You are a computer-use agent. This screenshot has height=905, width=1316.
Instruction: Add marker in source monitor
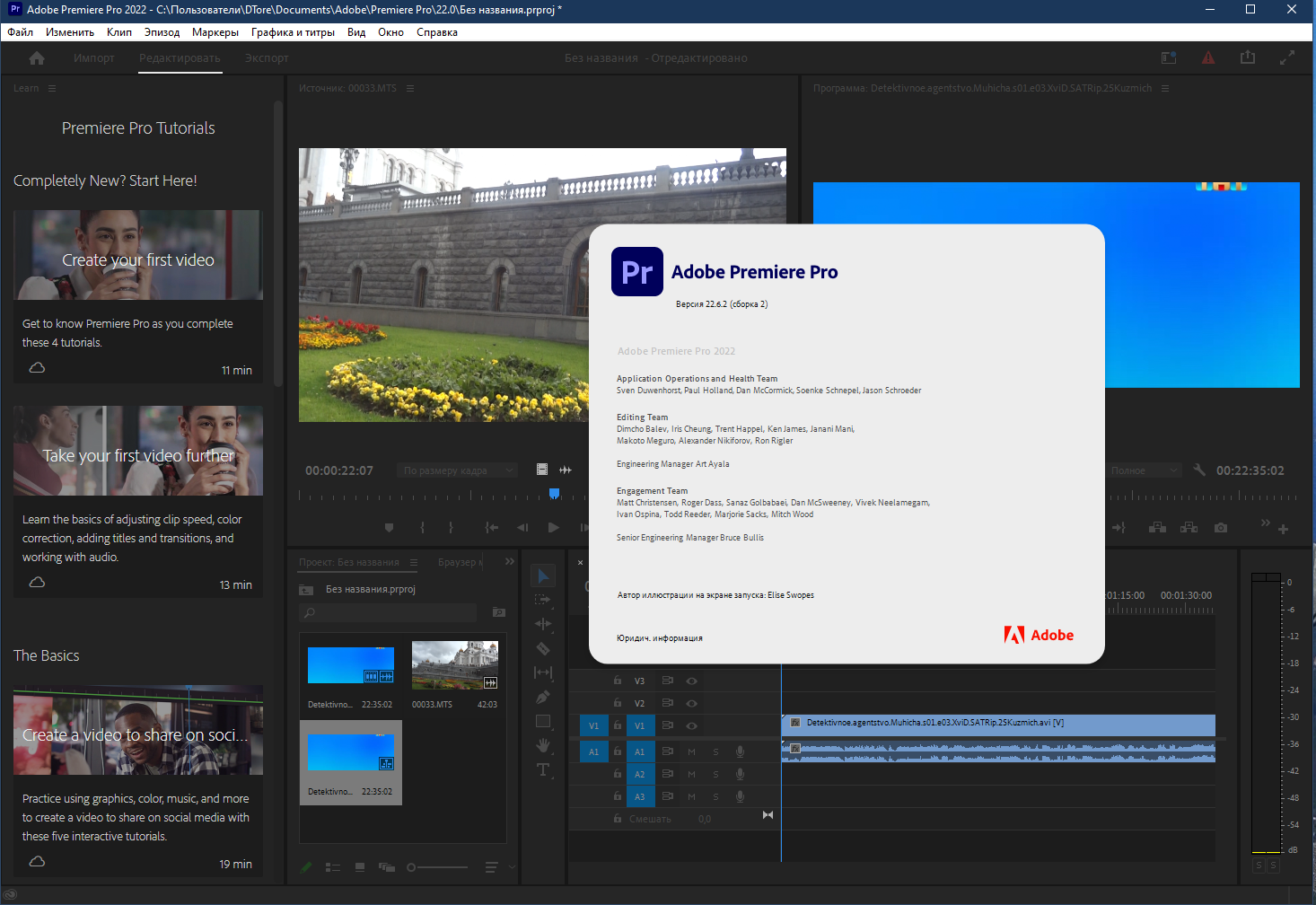click(x=389, y=528)
